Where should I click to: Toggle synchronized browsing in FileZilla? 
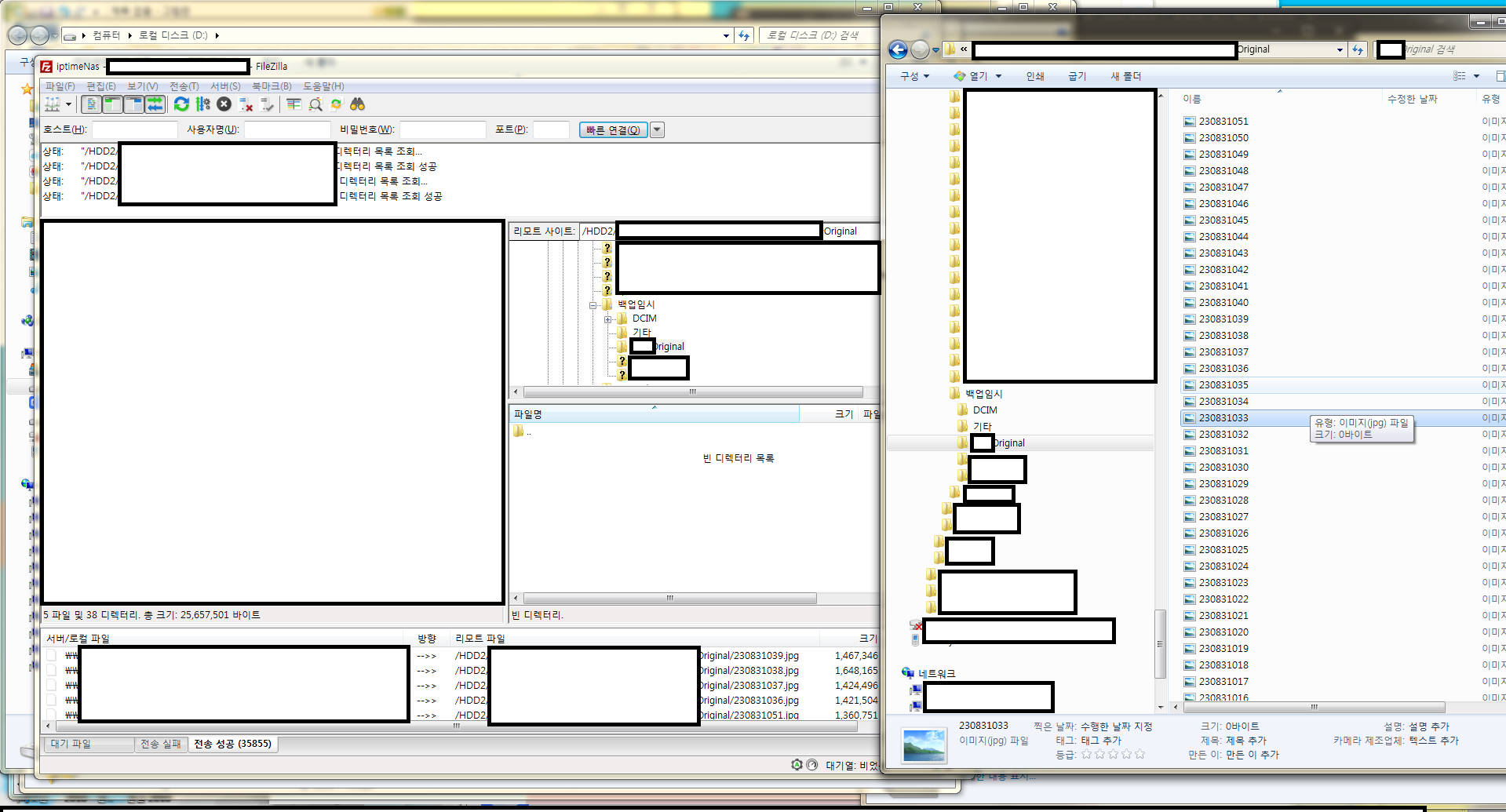click(x=337, y=104)
